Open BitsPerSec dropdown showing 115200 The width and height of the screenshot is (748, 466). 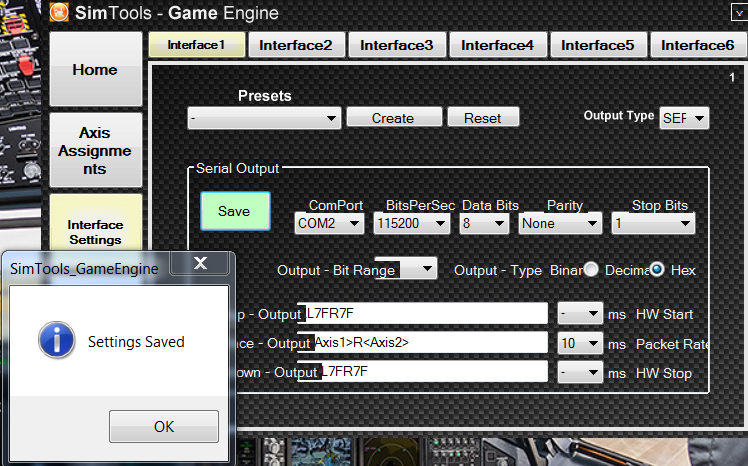(411, 223)
